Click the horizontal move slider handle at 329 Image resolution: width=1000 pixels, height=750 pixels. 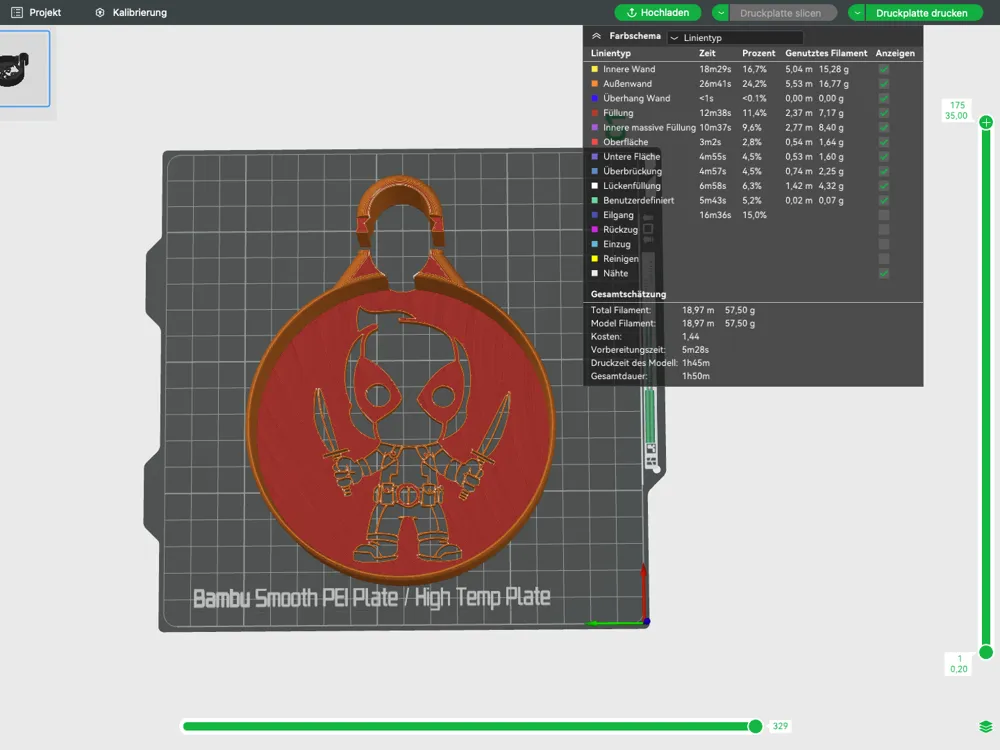click(755, 726)
